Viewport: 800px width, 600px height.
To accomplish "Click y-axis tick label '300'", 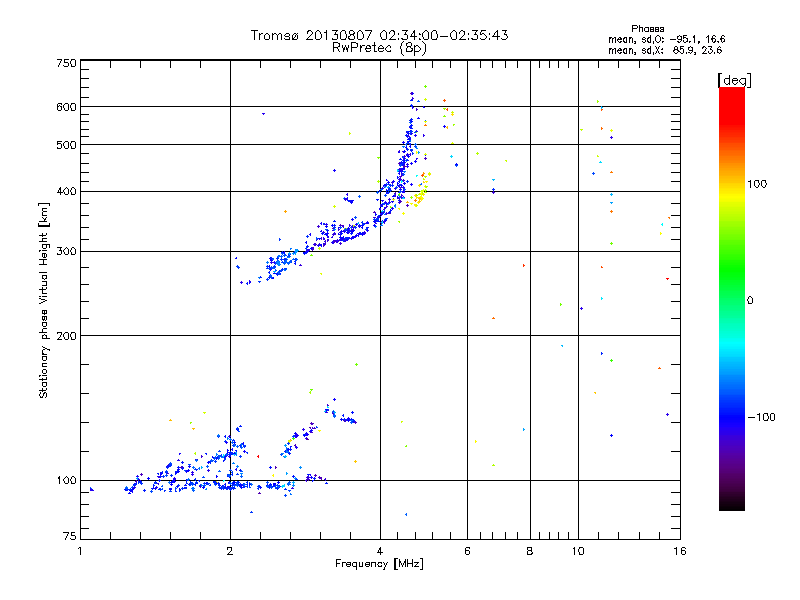I will coord(67,252).
